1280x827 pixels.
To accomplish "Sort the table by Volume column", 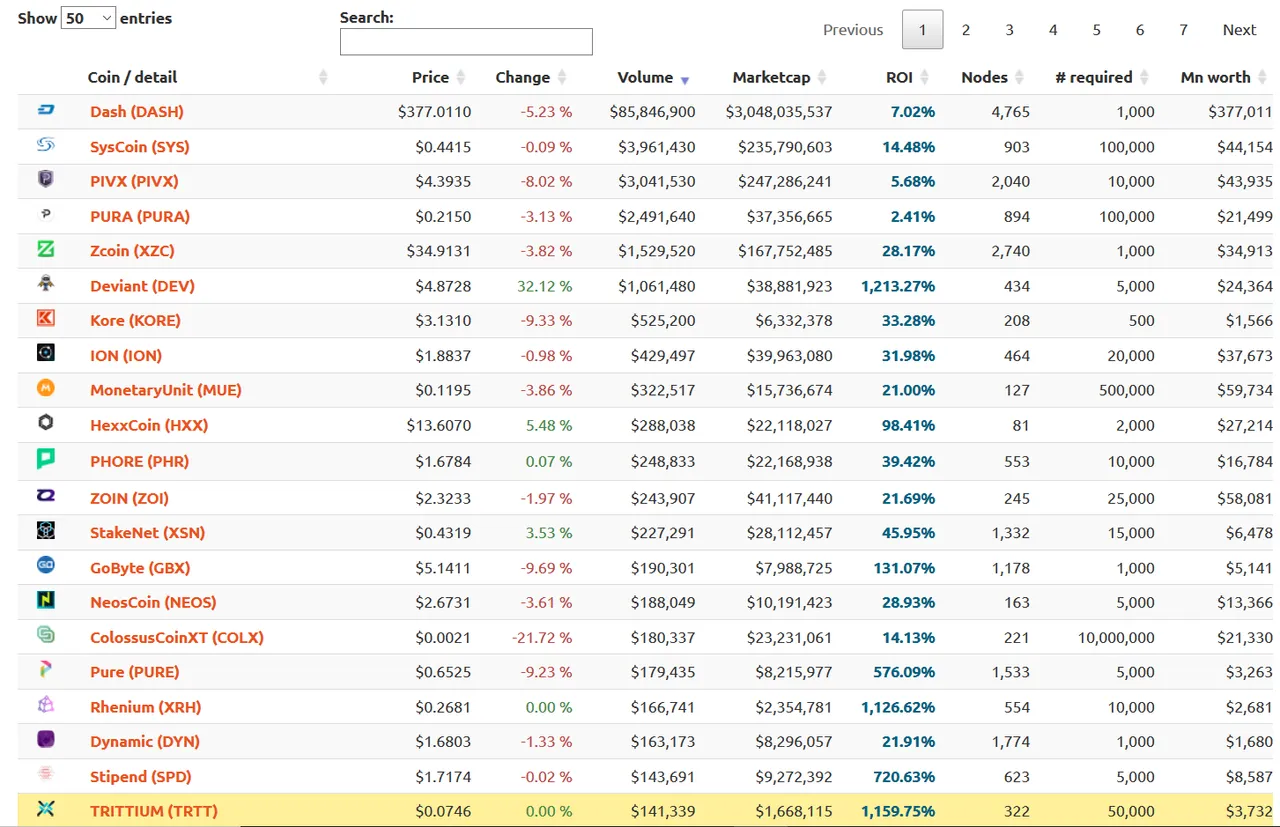I will tap(653, 77).
